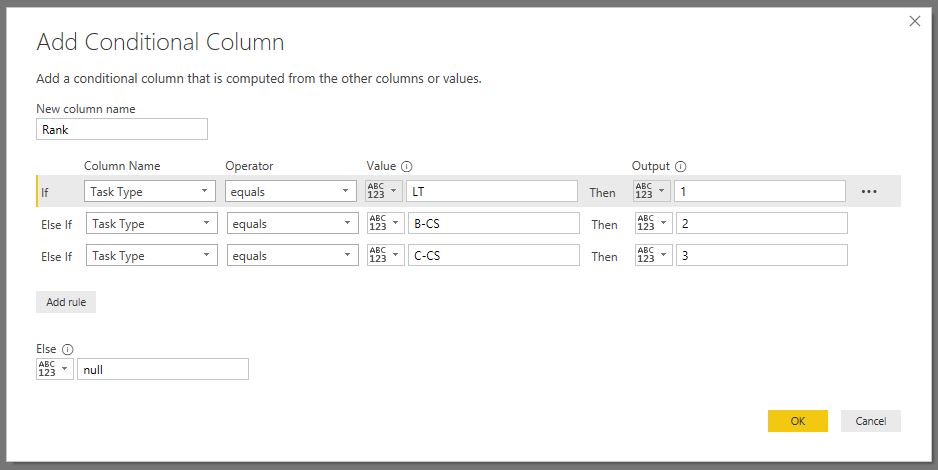This screenshot has width=938, height=470.
Task: Click the 'Else If' label on B-CS row
Action: coord(56,225)
